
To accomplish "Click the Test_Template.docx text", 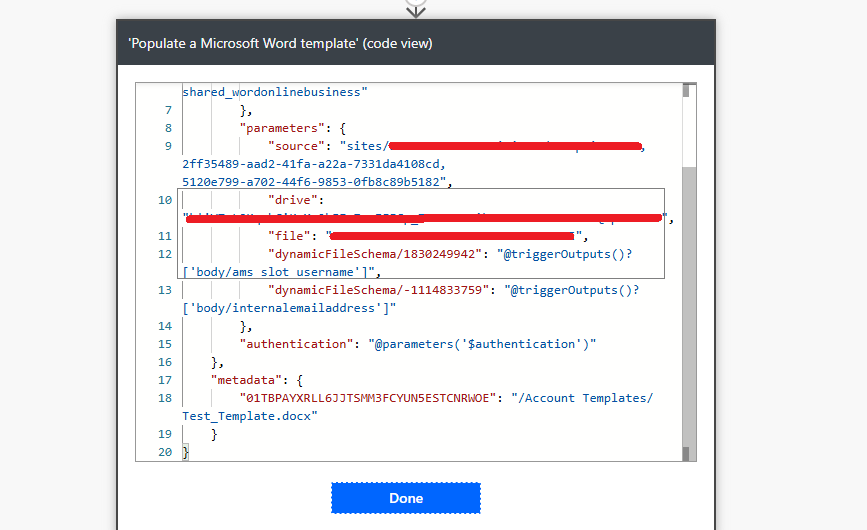I will click(x=249, y=416).
